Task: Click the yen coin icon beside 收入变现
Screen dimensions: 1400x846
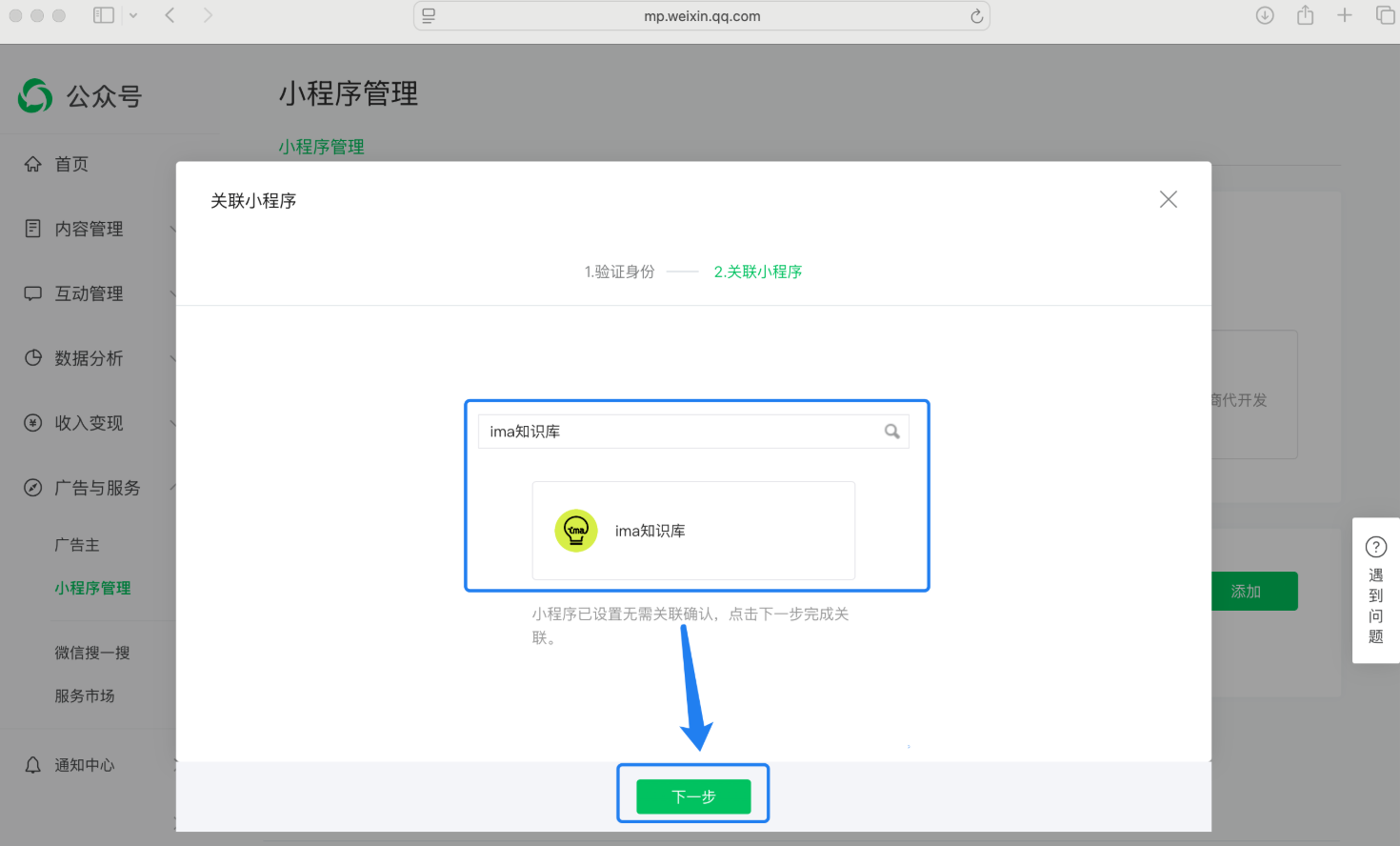Action: pyautogui.click(x=33, y=423)
